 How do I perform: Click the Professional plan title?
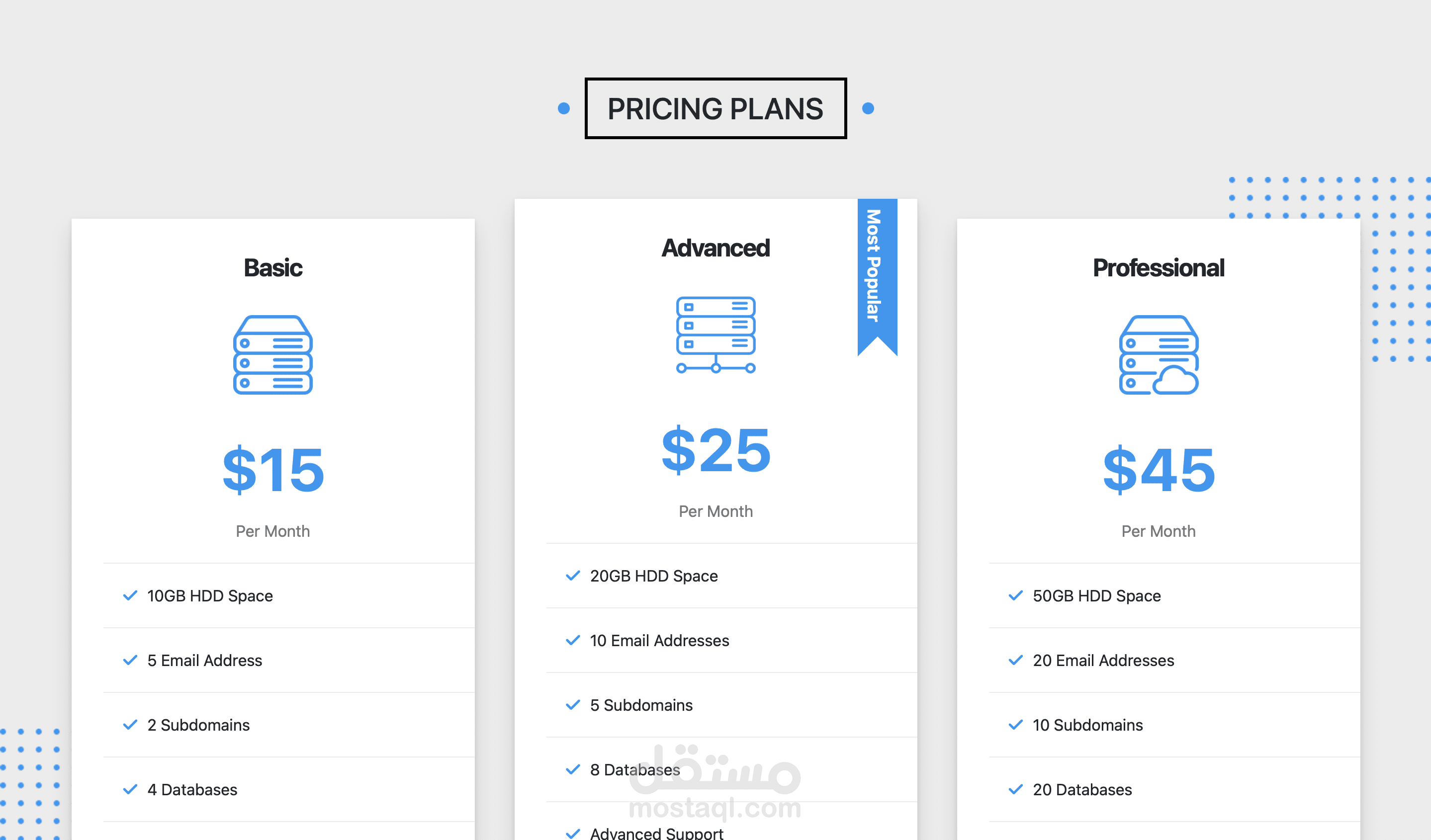coord(1159,268)
